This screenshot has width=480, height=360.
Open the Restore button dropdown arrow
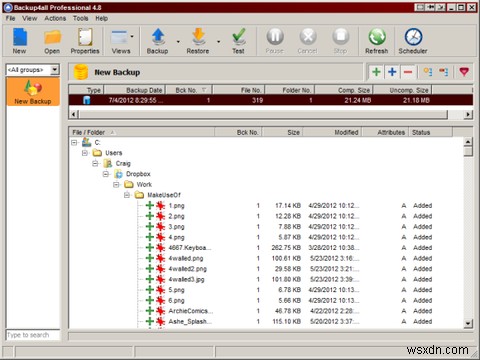tap(218, 42)
